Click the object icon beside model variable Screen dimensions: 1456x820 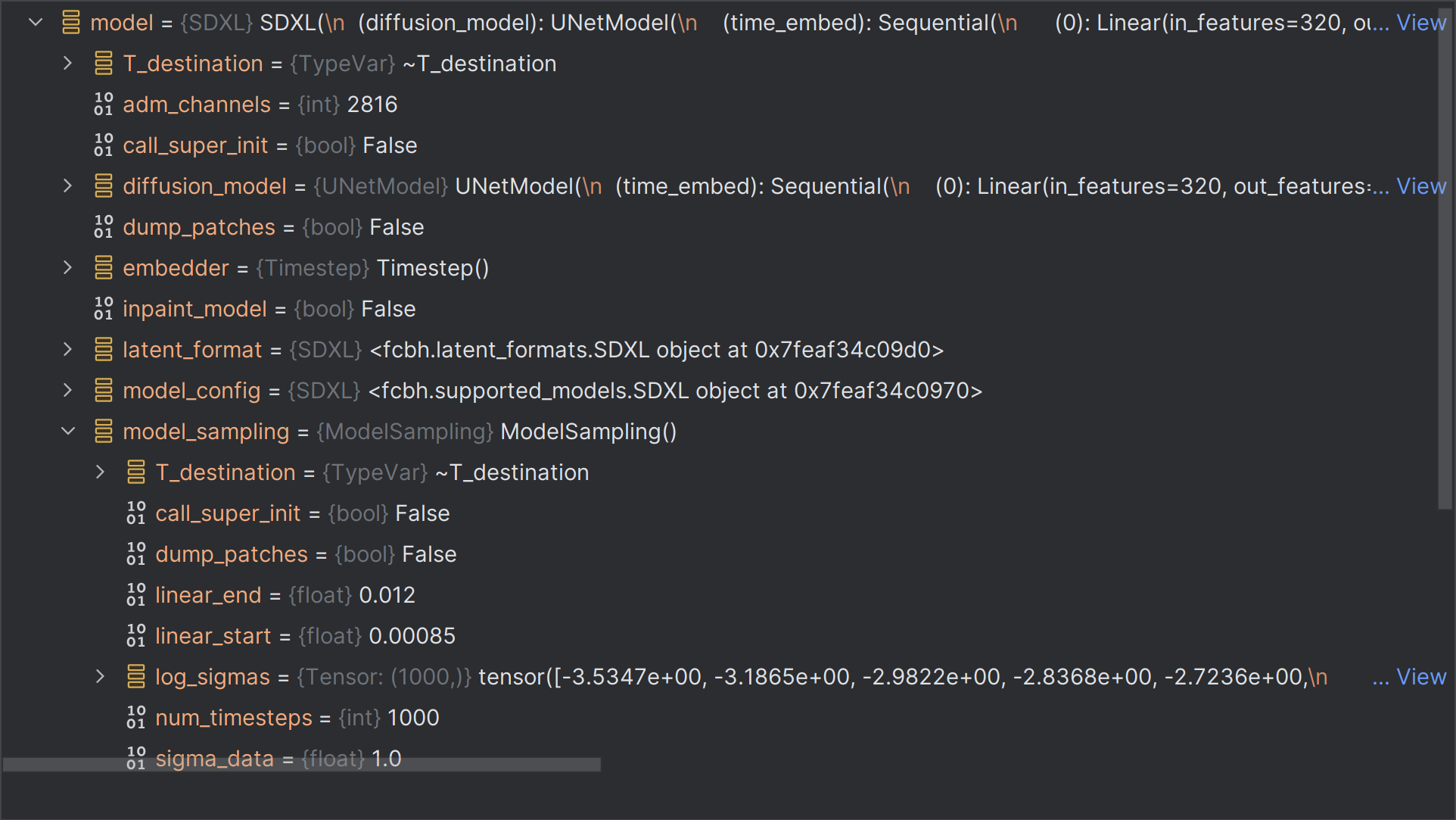point(71,23)
